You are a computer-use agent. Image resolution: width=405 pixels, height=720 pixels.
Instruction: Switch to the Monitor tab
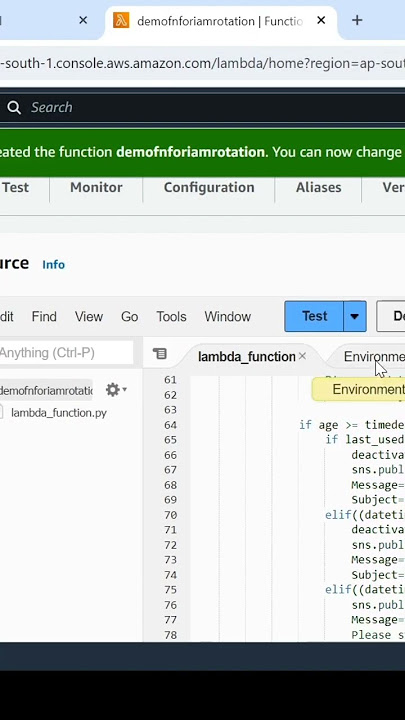tap(96, 187)
